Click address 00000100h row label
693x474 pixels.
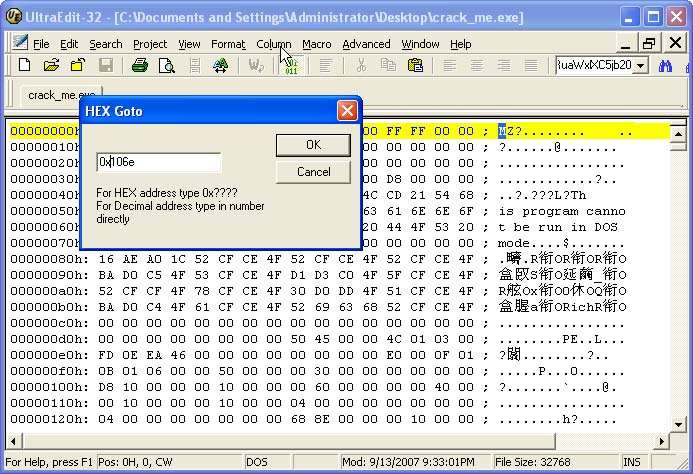tap(50, 387)
